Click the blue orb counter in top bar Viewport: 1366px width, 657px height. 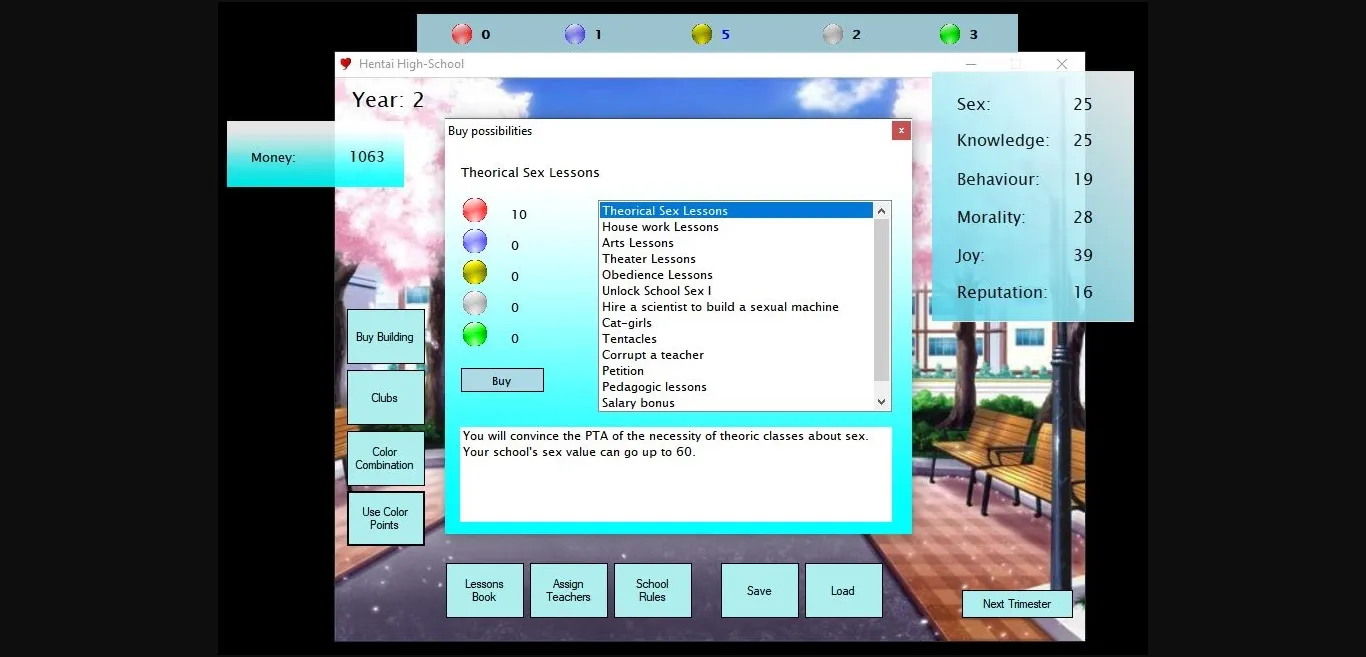coord(575,33)
